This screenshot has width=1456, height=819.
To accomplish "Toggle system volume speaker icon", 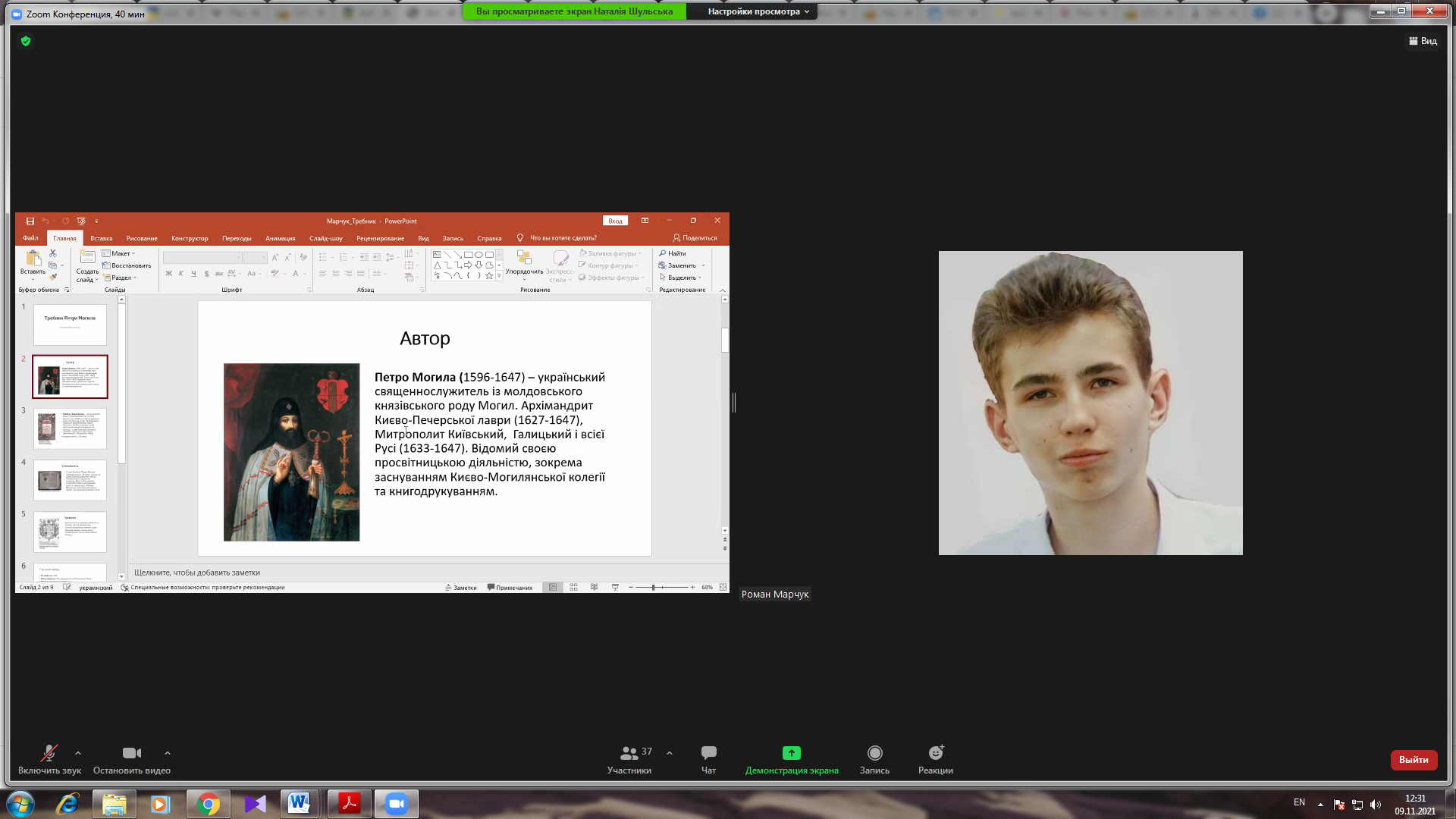I will pyautogui.click(x=1376, y=805).
